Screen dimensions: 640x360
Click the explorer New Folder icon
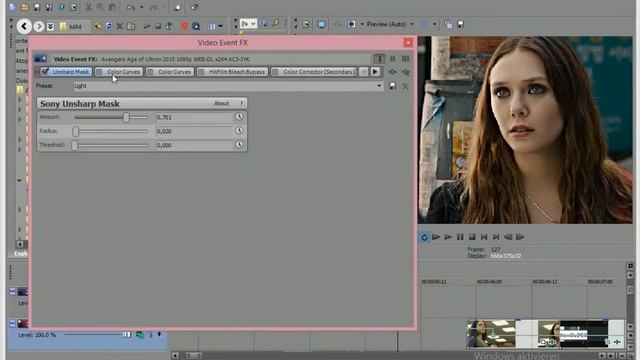[131, 27]
